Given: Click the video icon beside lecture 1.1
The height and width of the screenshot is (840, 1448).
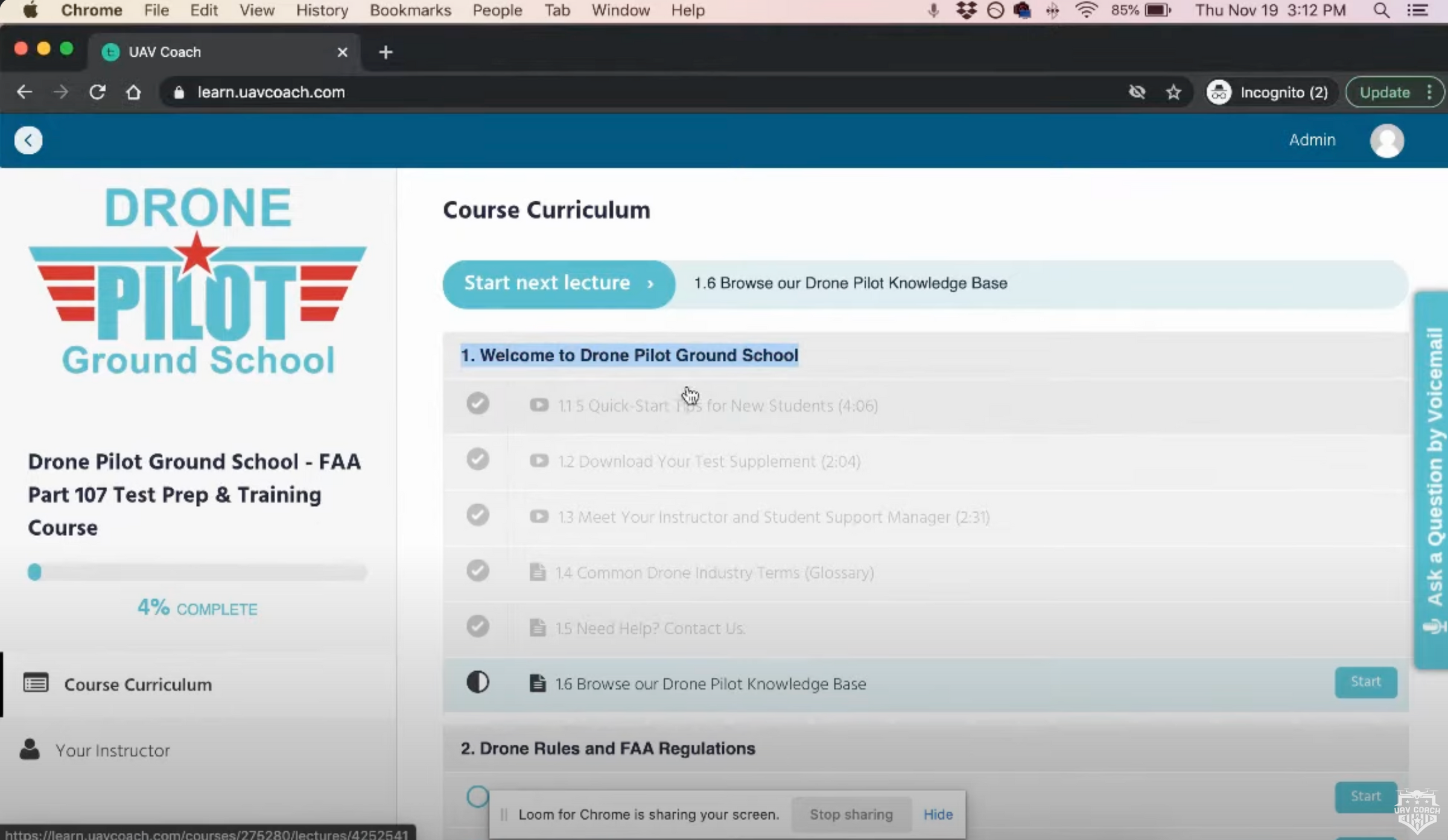Looking at the screenshot, I should (539, 405).
